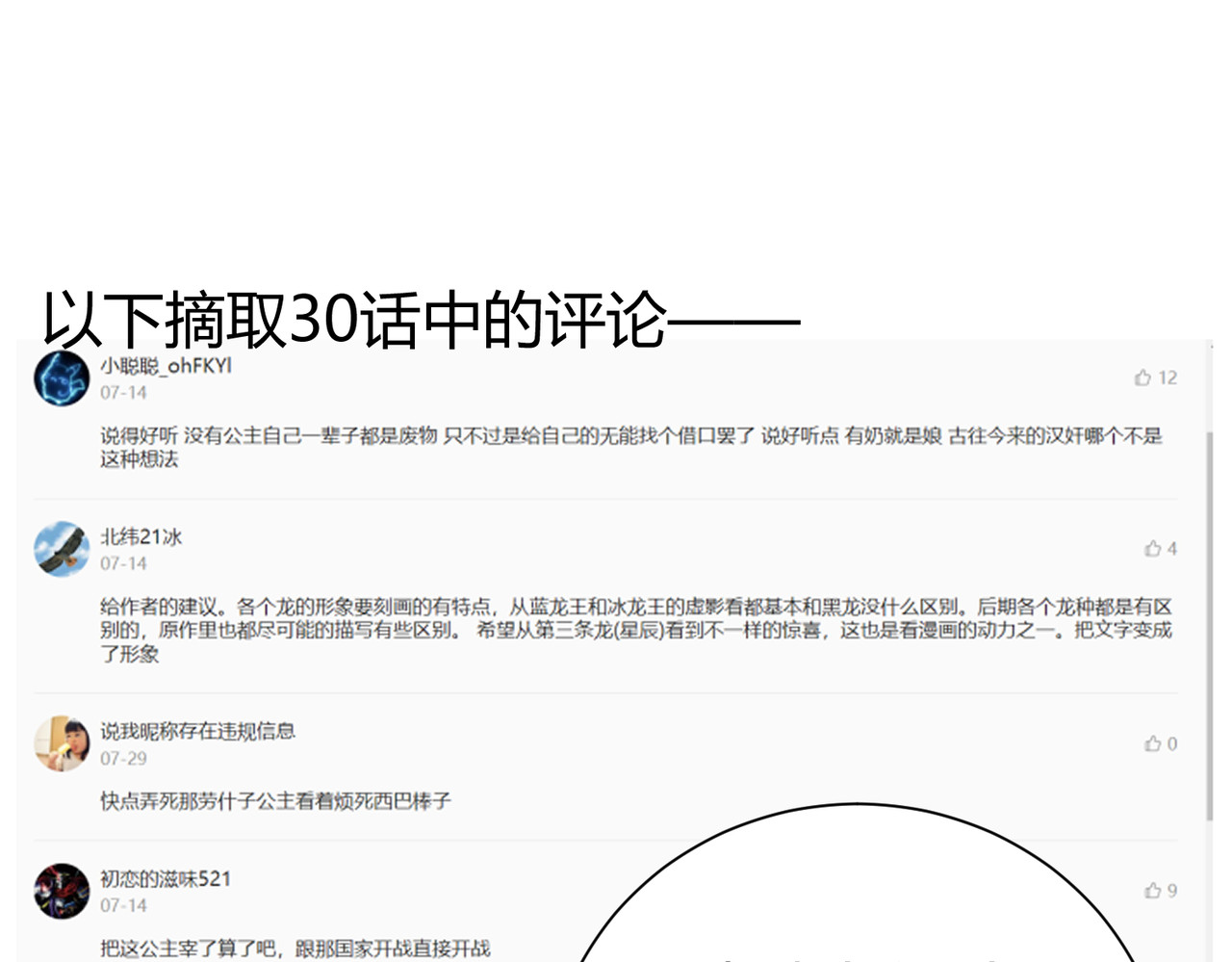Click the vertical scrollbar of the comments panel
This screenshot has height=962, width=1232.
pos(1210,626)
